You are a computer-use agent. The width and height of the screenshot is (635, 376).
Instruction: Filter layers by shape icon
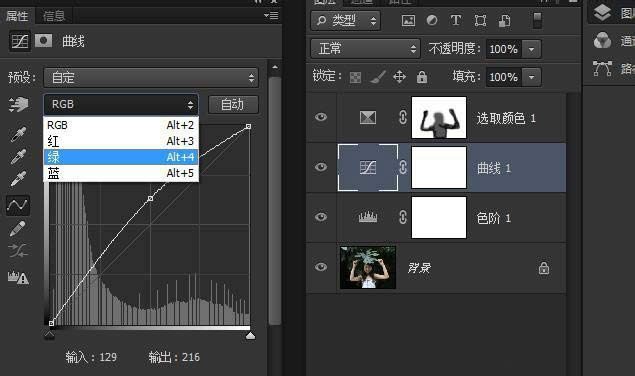480,20
